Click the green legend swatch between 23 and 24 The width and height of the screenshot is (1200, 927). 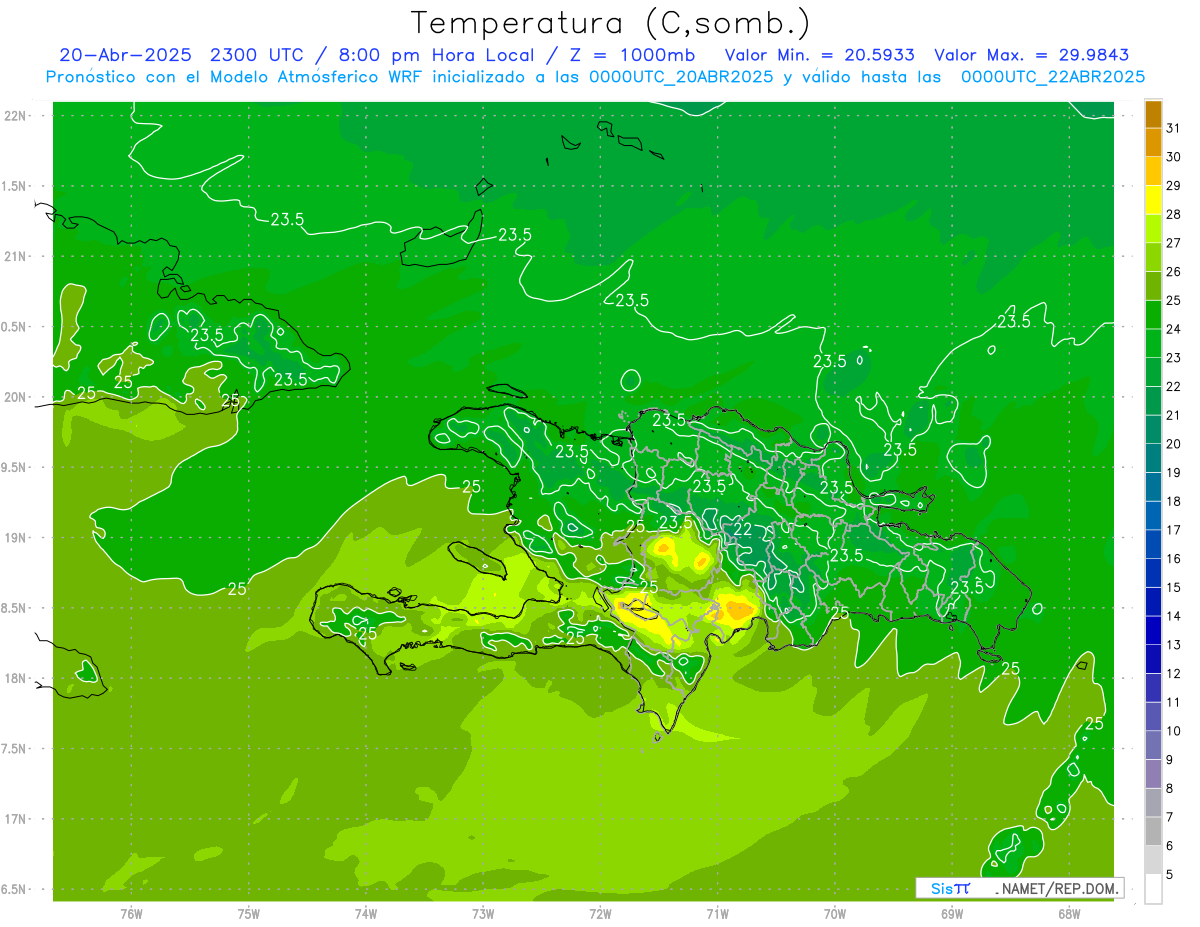[x=1154, y=344]
